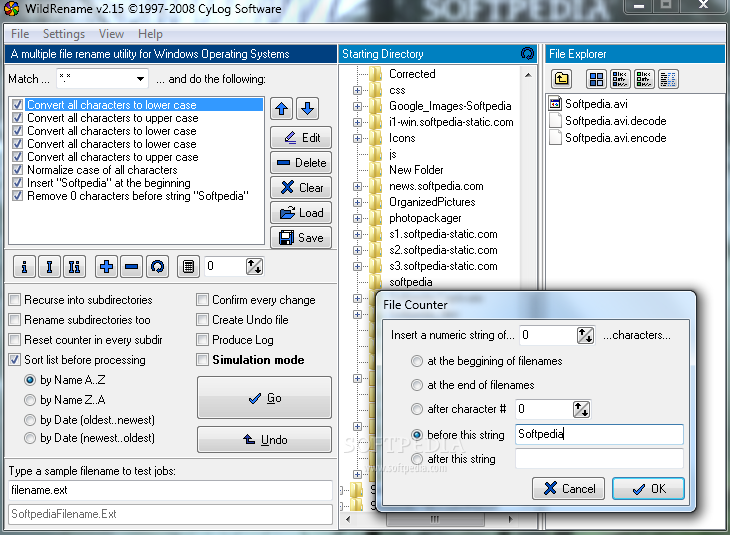
Task: Click the Delete job button
Action: [301, 163]
